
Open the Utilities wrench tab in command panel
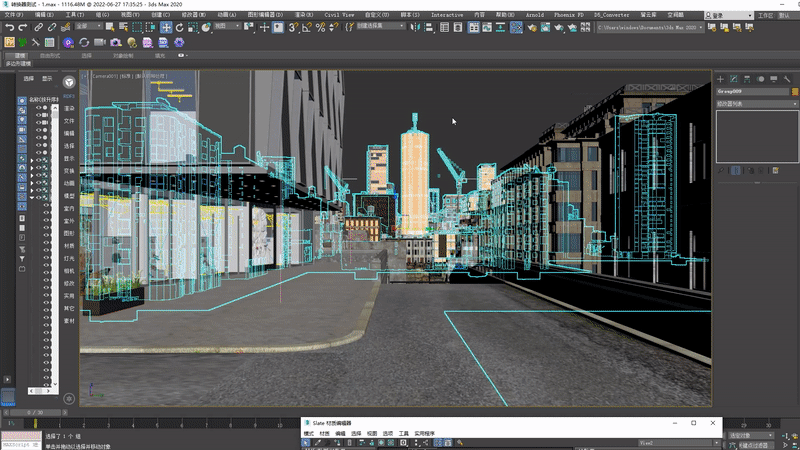pyautogui.click(x=787, y=78)
